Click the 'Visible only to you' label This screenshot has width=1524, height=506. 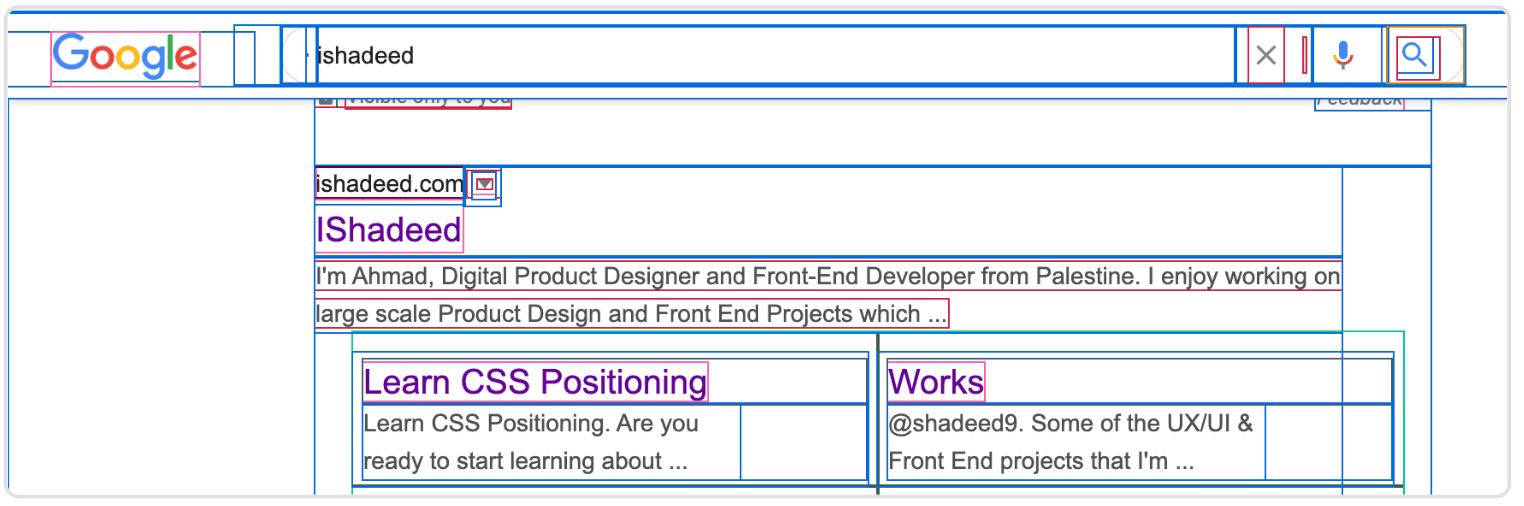point(428,99)
